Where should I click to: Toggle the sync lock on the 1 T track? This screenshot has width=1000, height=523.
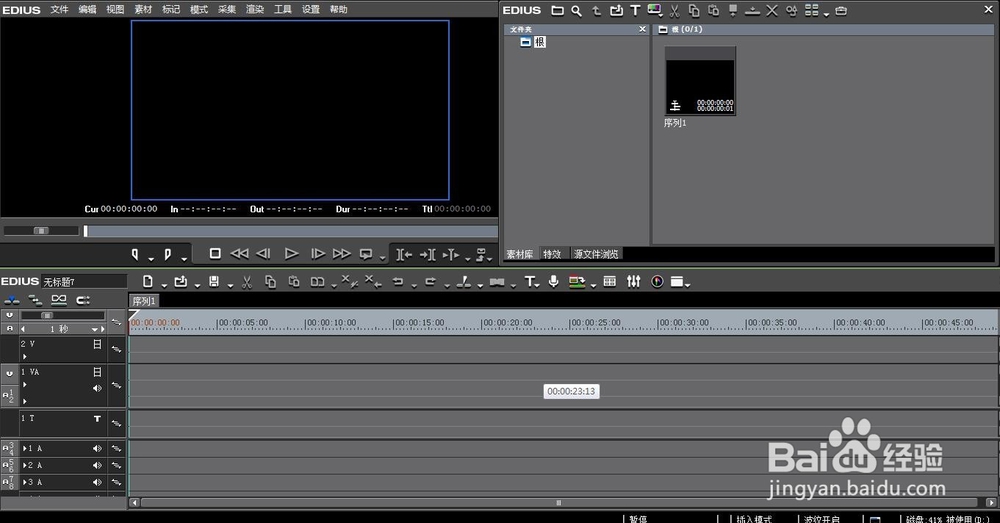(116, 423)
